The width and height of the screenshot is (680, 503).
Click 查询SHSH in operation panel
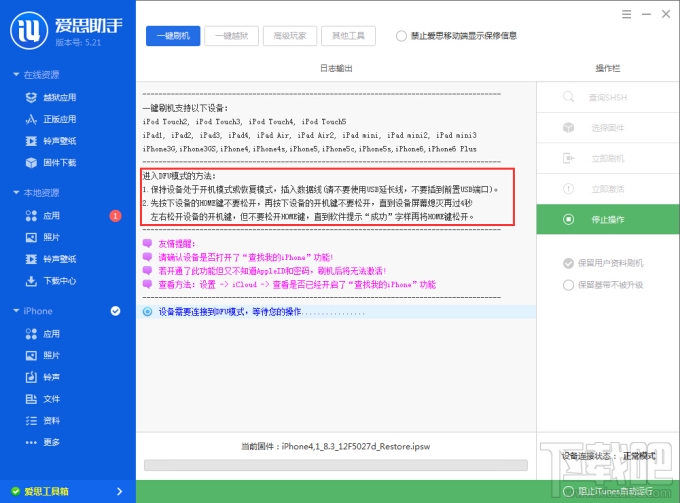[608, 97]
